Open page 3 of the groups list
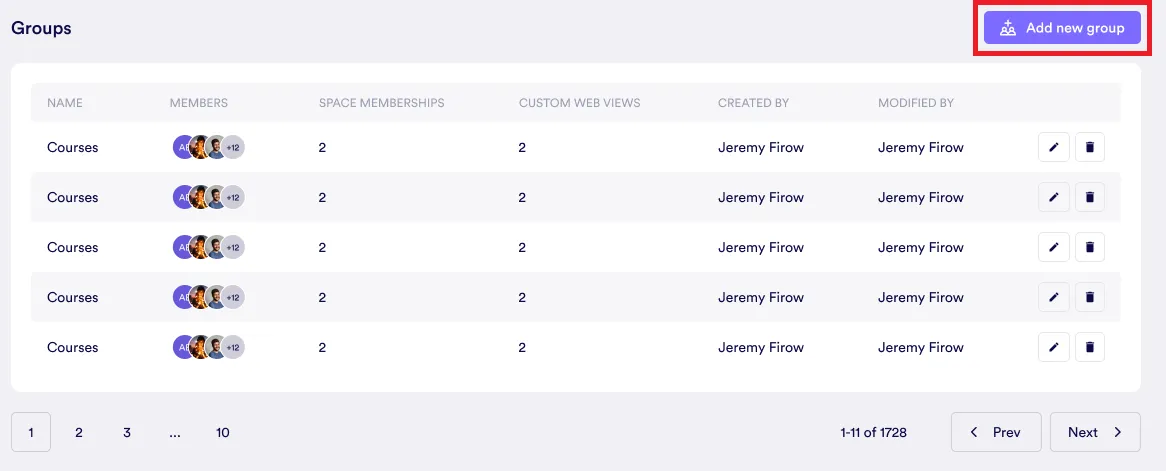Viewport: 1166px width, 471px height. coord(127,432)
